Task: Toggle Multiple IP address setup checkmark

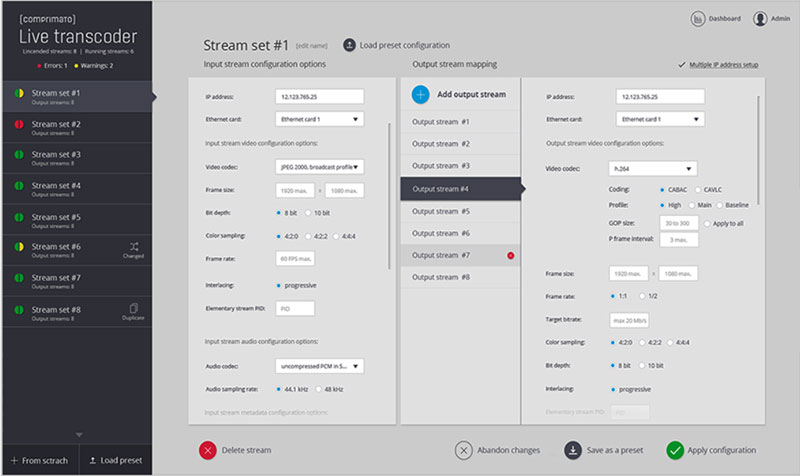Action: [x=682, y=65]
